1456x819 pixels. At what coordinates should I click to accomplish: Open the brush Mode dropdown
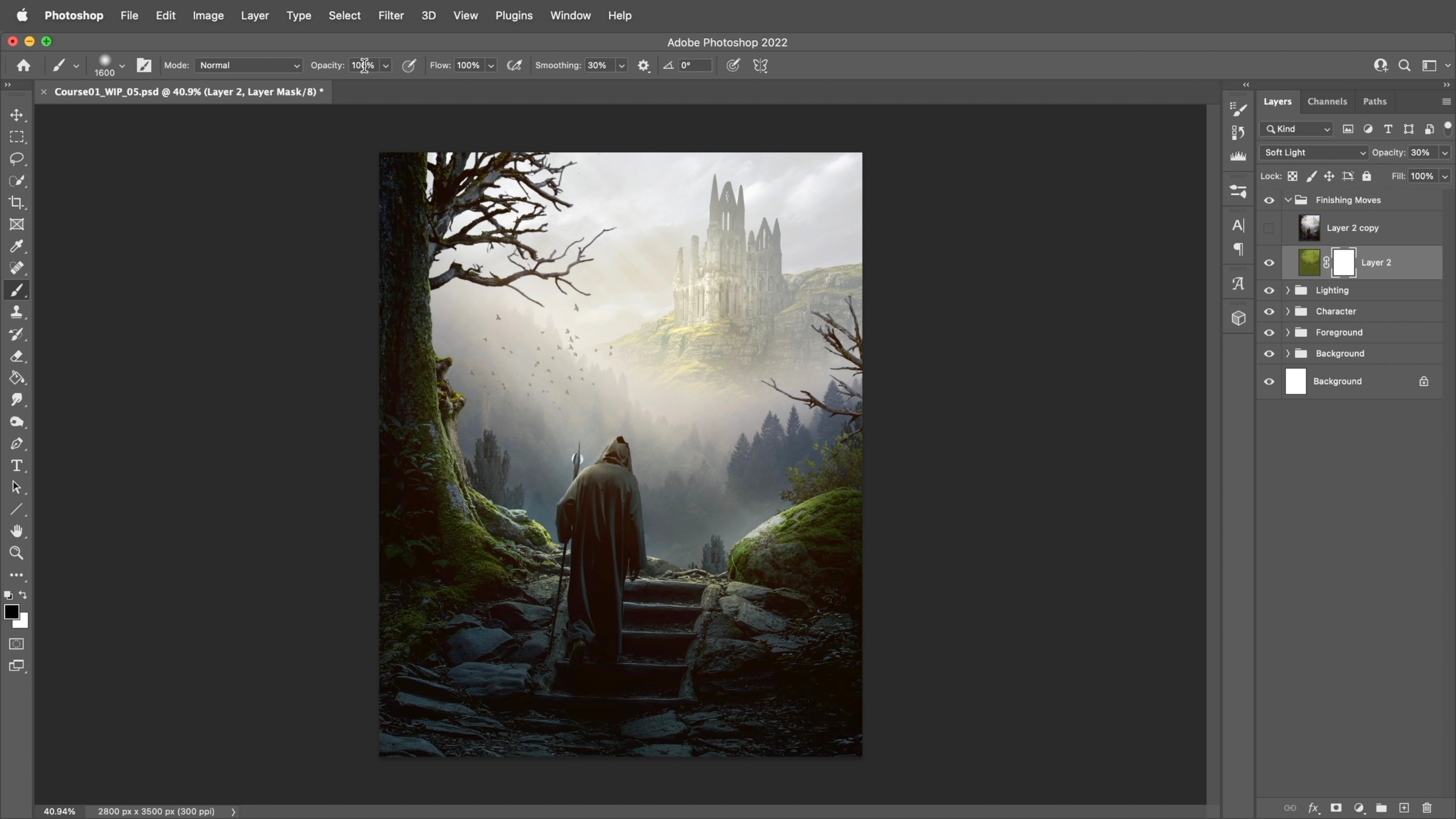tap(249, 65)
